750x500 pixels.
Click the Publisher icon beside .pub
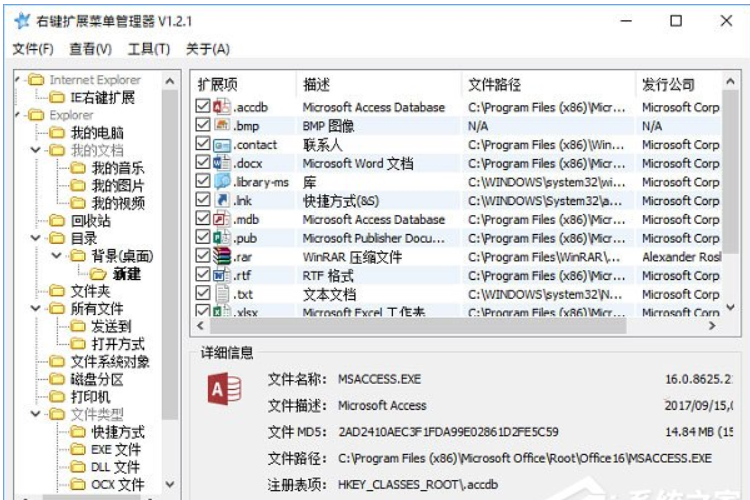(221, 237)
